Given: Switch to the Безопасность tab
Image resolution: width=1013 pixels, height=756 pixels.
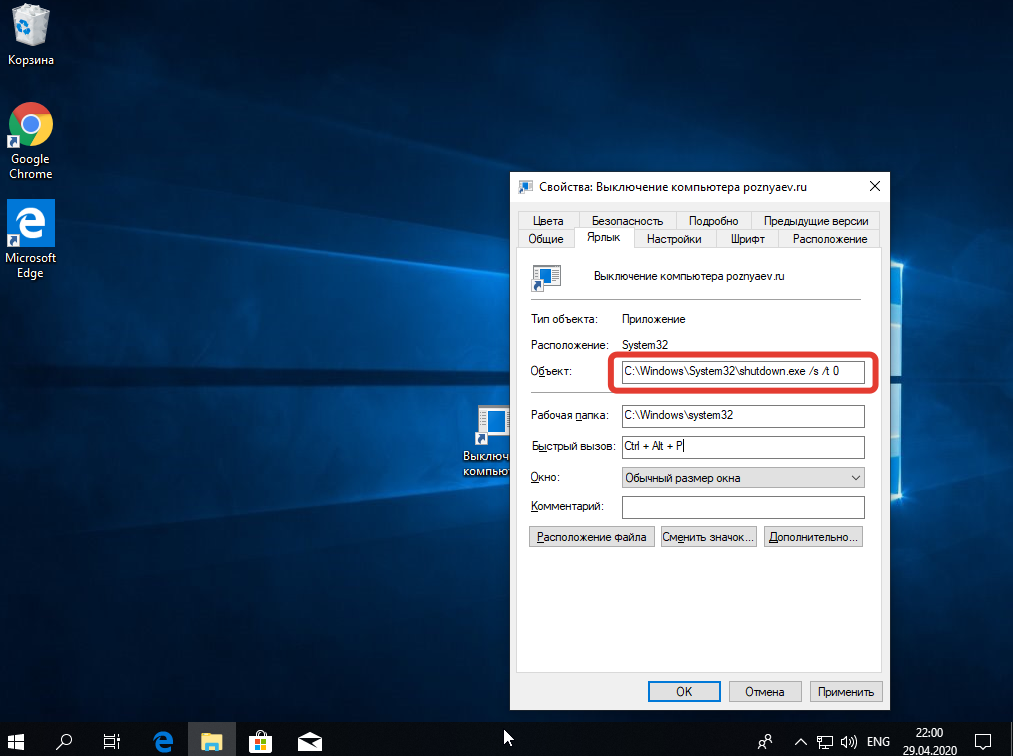Looking at the screenshot, I should (x=627, y=221).
